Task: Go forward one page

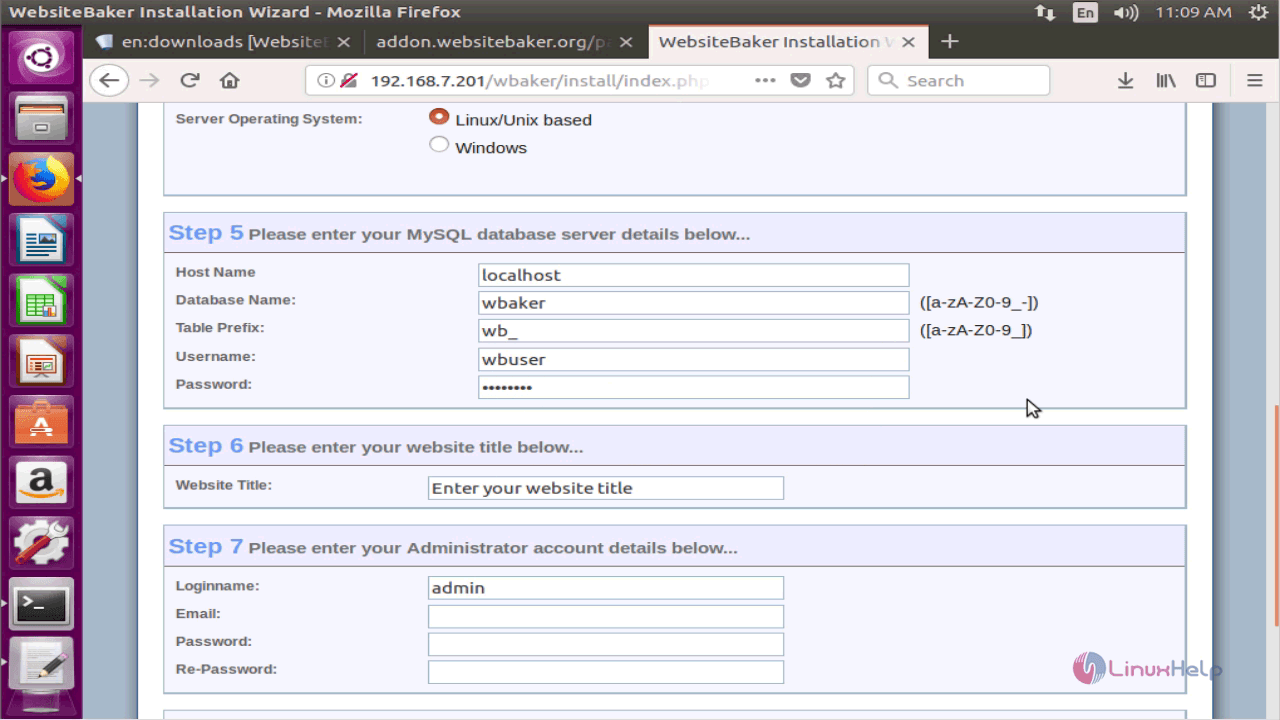Action: point(150,81)
